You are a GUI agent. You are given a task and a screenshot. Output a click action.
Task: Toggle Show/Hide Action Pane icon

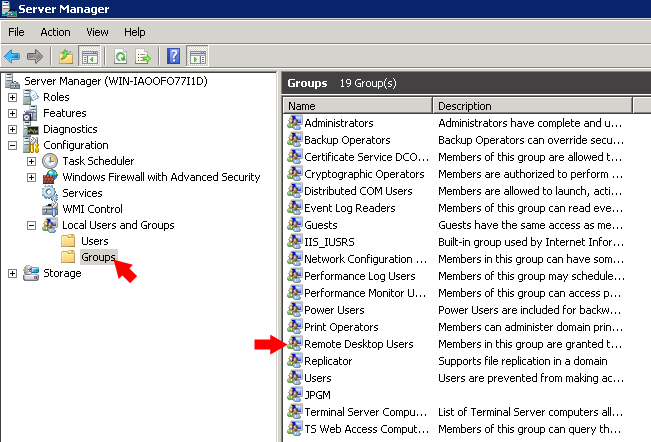[x=198, y=56]
